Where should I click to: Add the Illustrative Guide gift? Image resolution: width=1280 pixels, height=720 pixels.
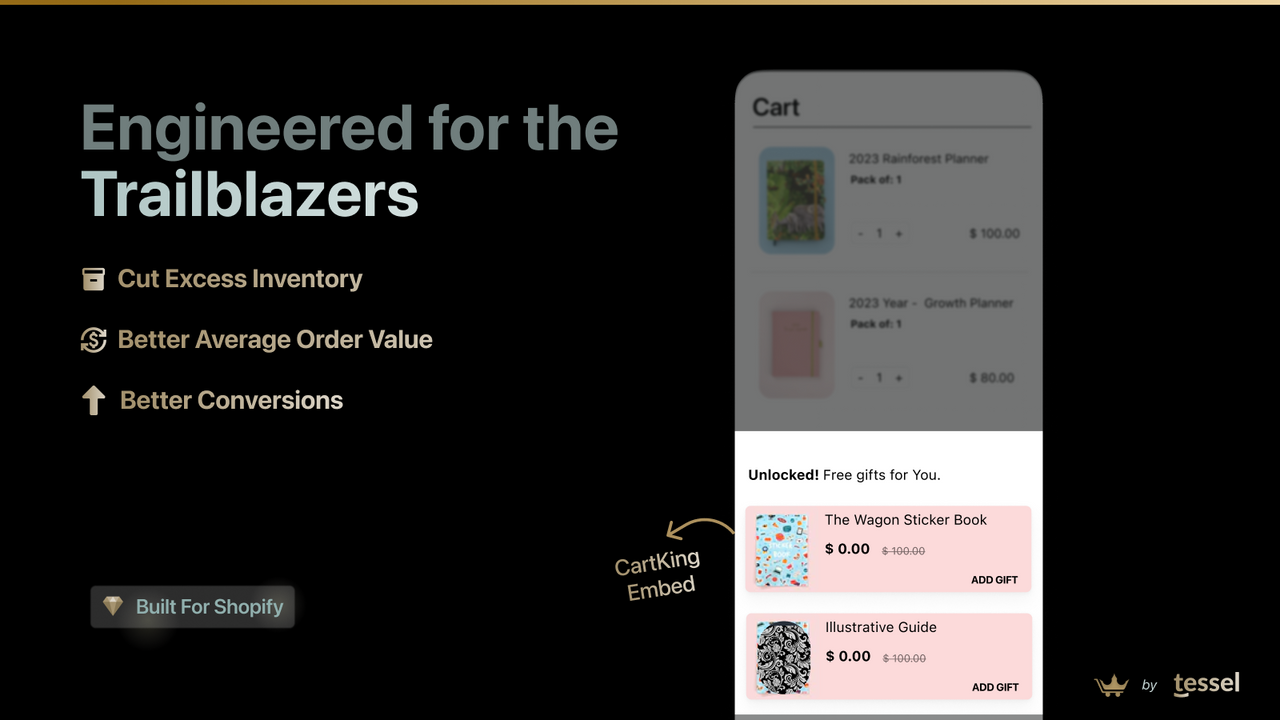(994, 687)
